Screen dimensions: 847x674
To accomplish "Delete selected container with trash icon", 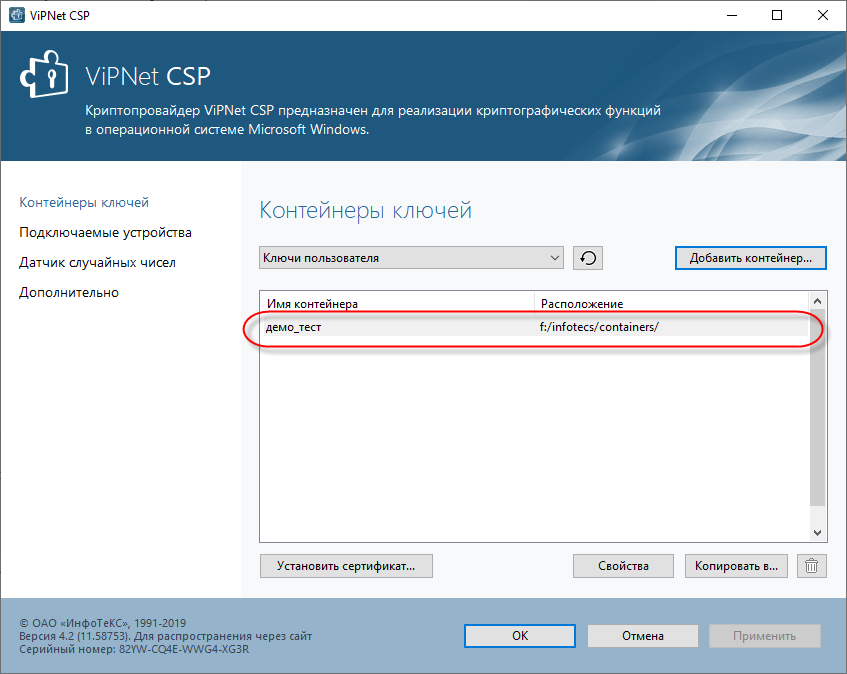I will tap(811, 566).
